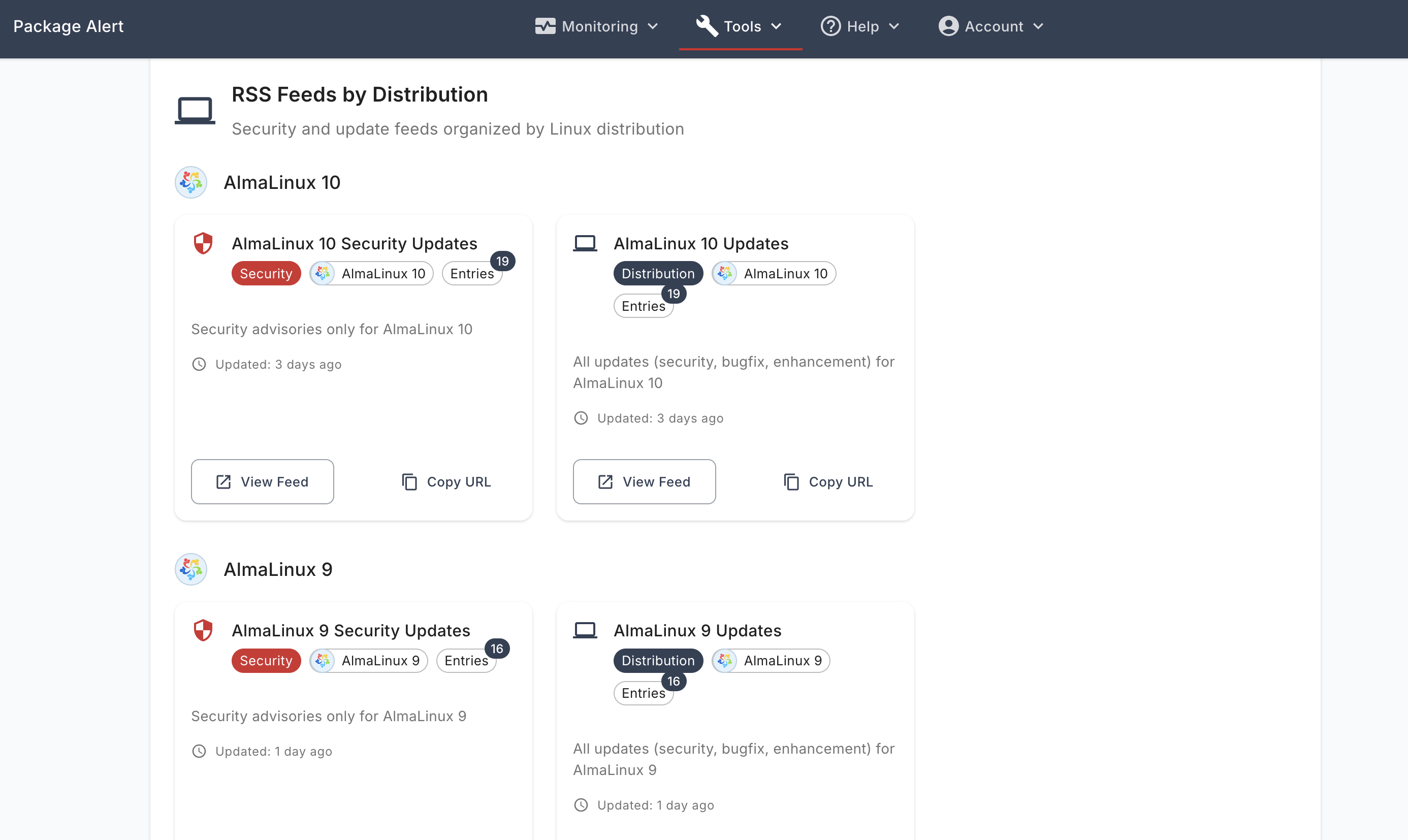Click Distribution tag on AlmaLinux 10 Updates
Viewport: 1408px width, 840px height.
coord(658,273)
